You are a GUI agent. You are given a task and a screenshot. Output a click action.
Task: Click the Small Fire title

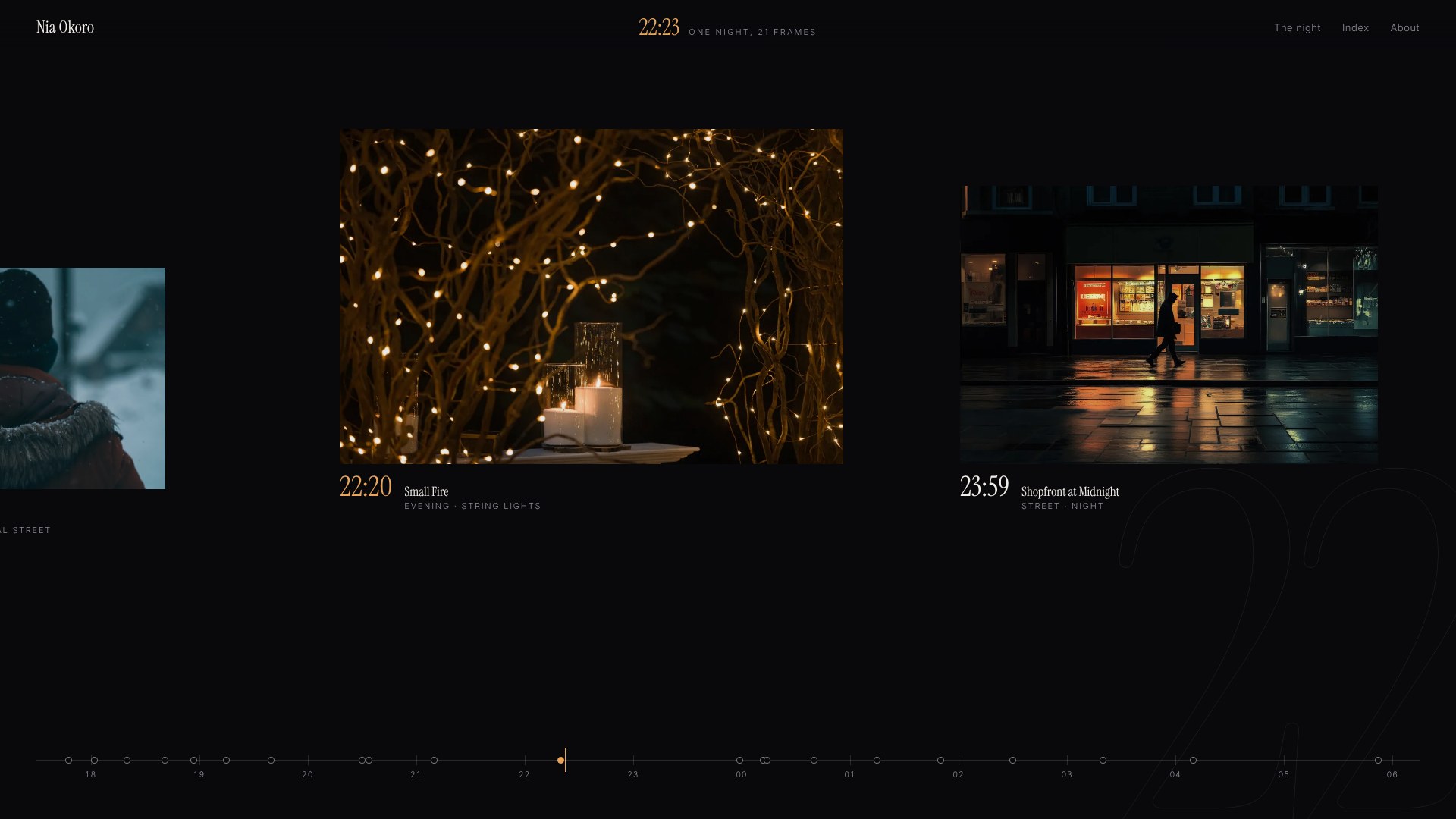click(426, 491)
